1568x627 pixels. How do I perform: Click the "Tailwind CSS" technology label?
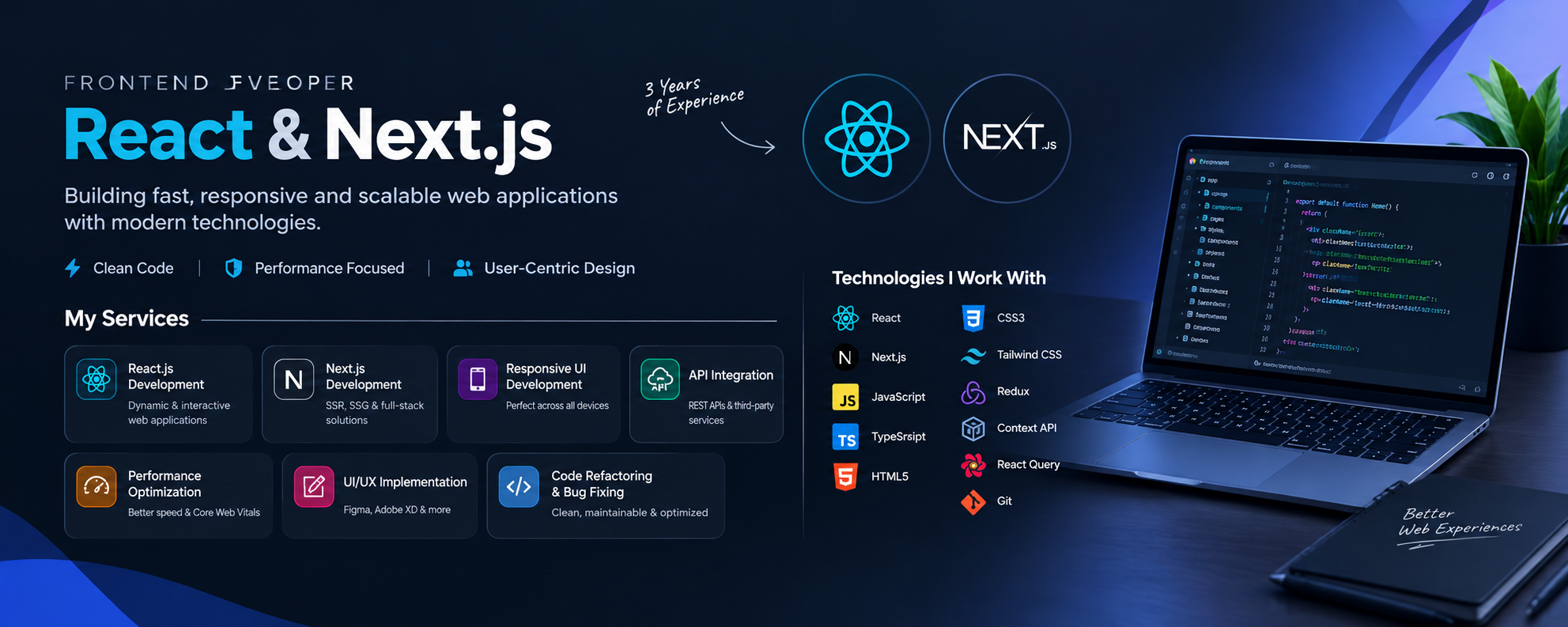click(1030, 355)
